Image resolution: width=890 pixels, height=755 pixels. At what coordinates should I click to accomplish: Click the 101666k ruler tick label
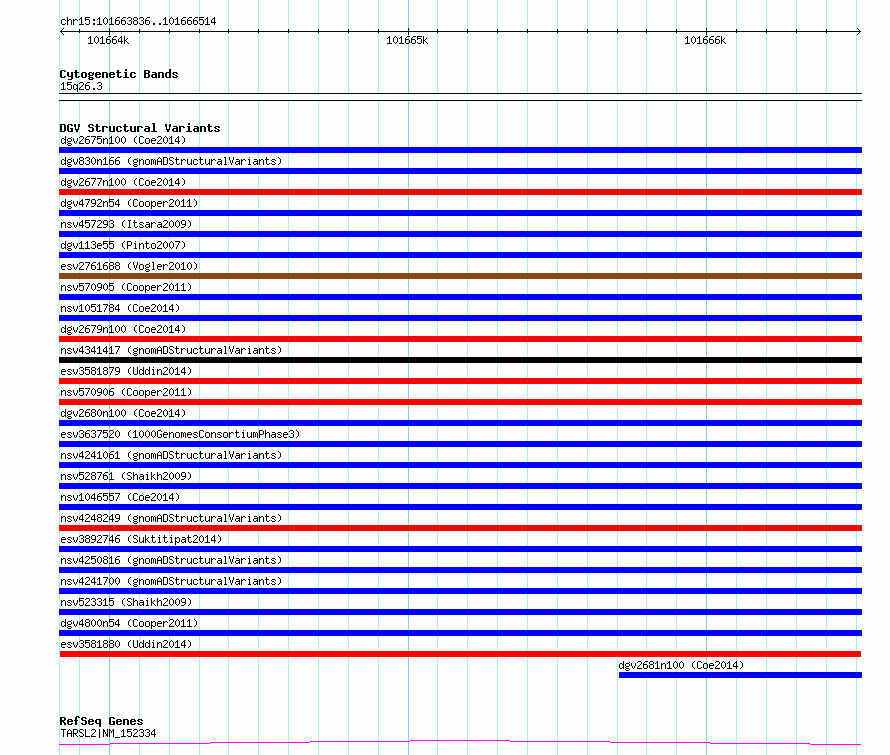[705, 40]
